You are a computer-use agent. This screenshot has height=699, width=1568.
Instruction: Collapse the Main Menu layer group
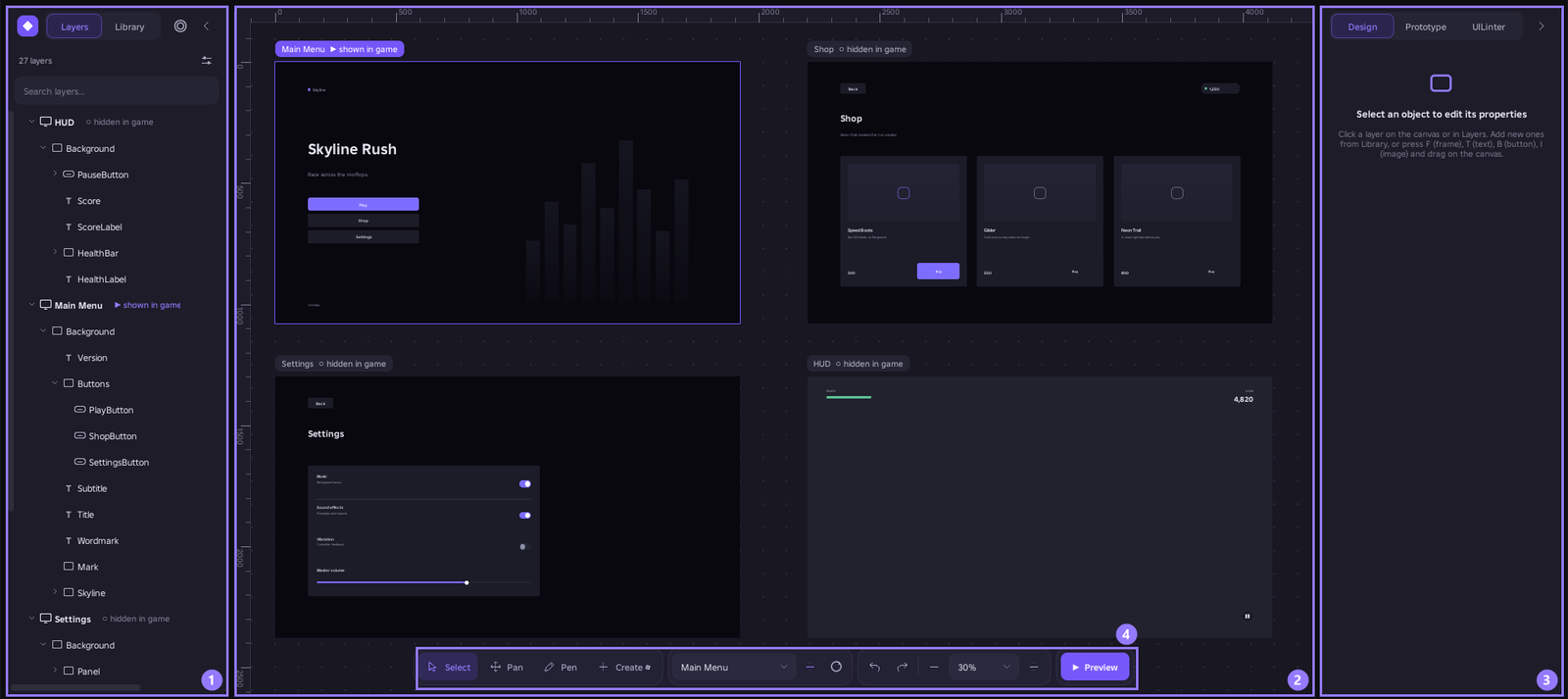point(31,305)
